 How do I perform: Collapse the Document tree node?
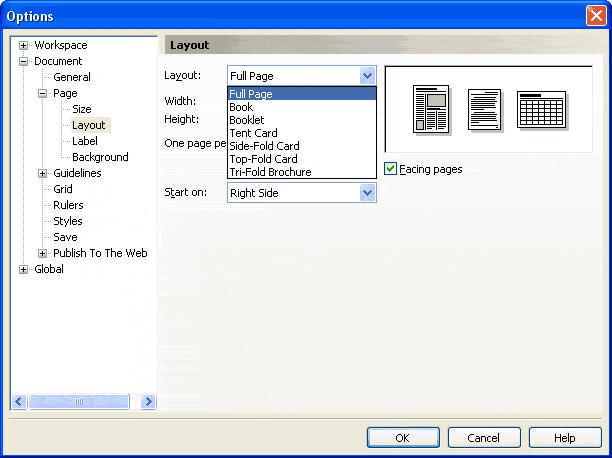click(23, 61)
